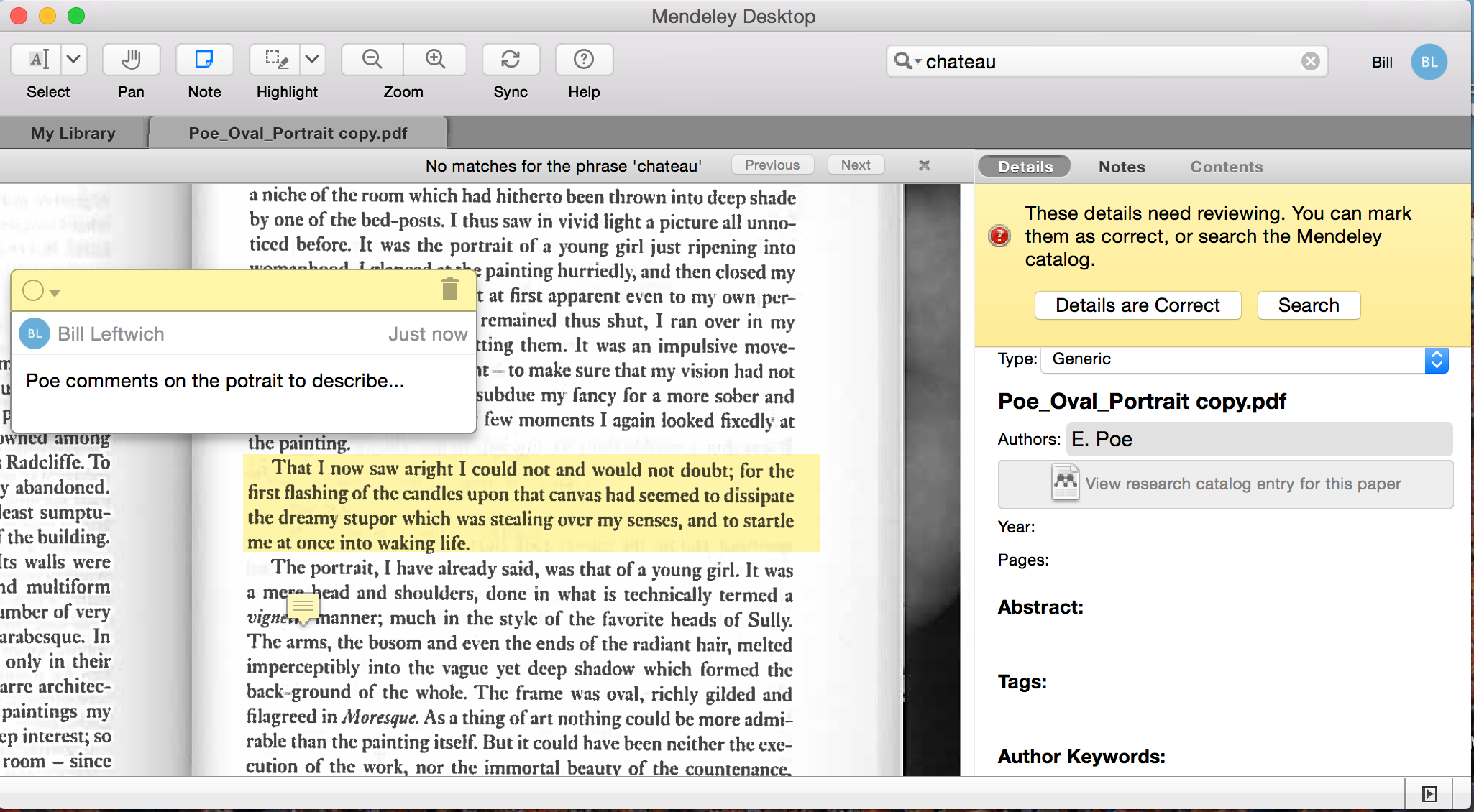Click the Bill username label
Screen dimensions: 1474x812
pyautogui.click(x=1382, y=62)
